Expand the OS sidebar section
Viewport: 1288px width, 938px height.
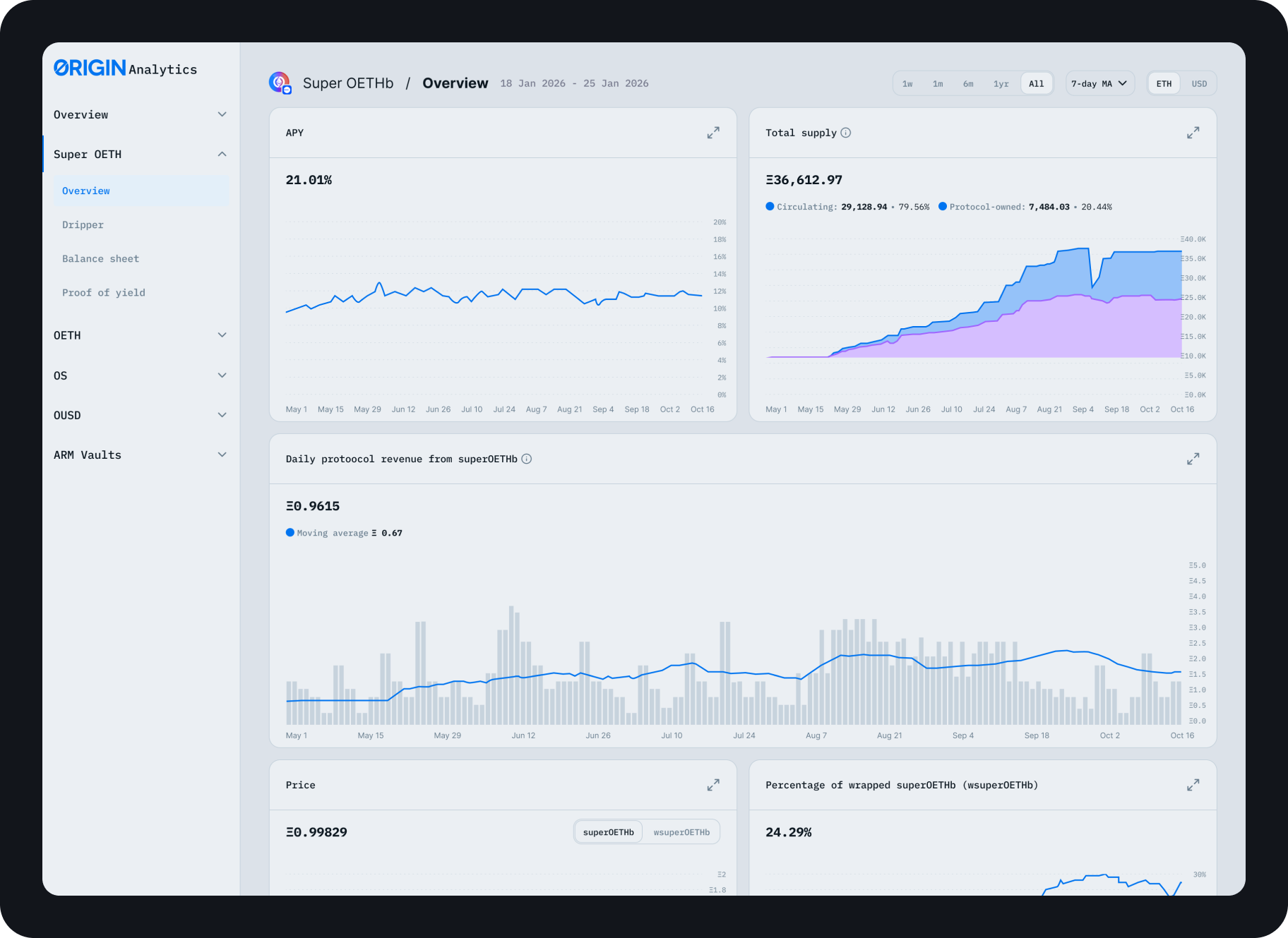click(140, 375)
